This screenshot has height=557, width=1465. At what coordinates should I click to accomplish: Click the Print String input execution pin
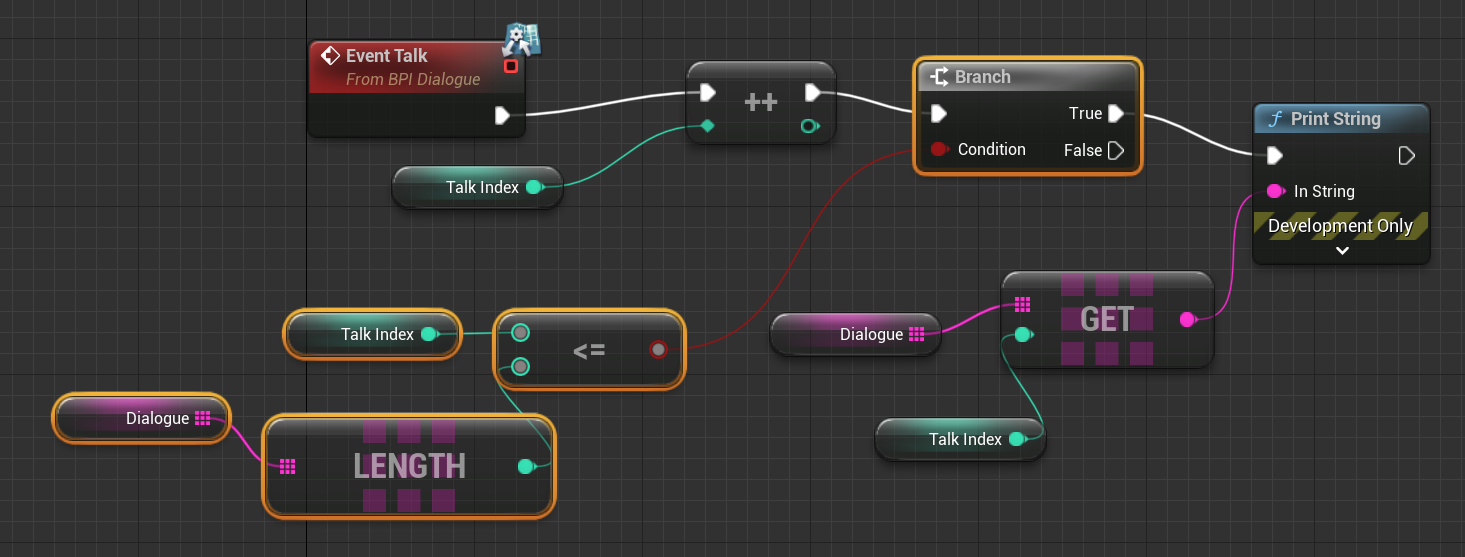1274,155
